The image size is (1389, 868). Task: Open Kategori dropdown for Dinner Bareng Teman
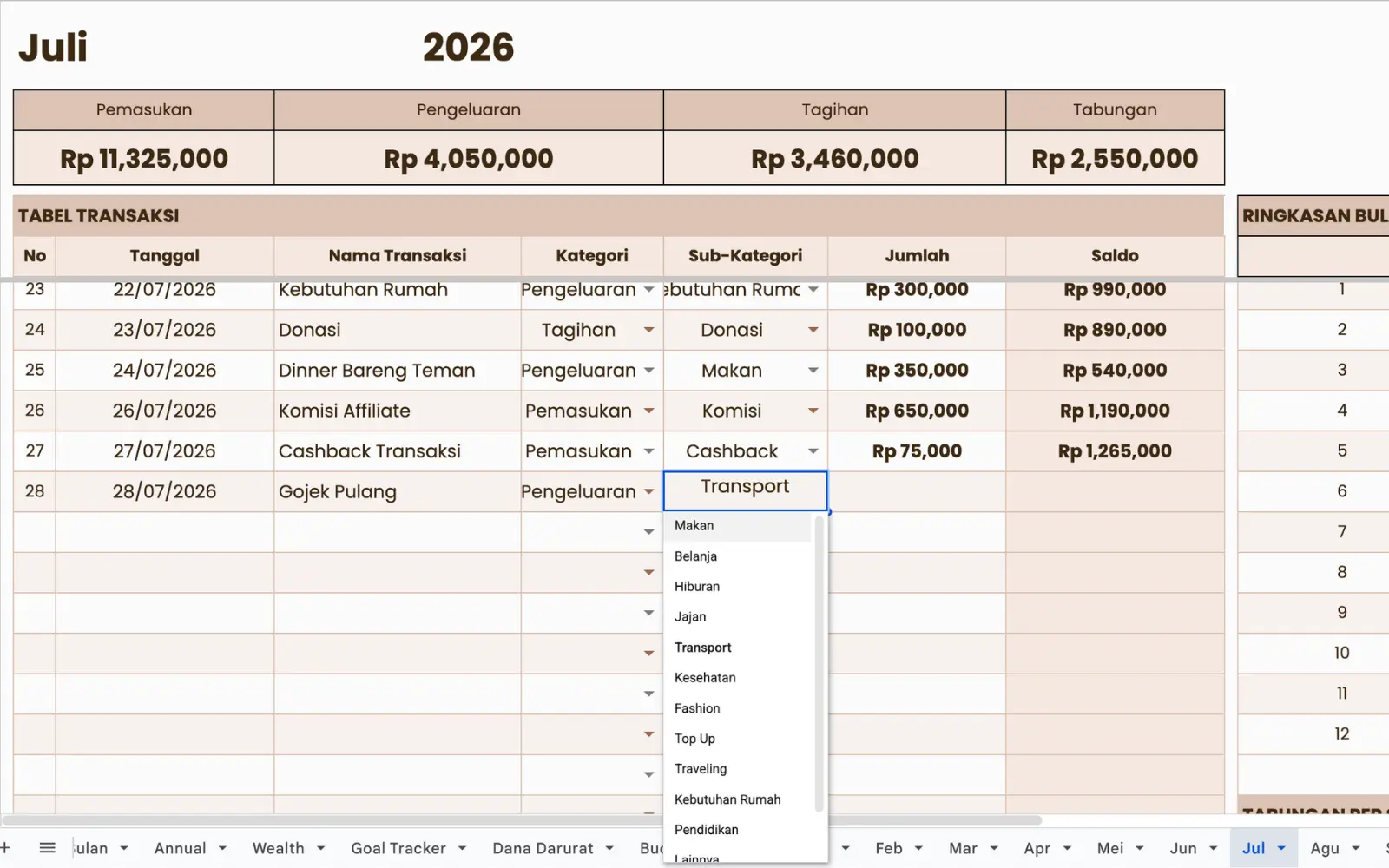coord(648,371)
